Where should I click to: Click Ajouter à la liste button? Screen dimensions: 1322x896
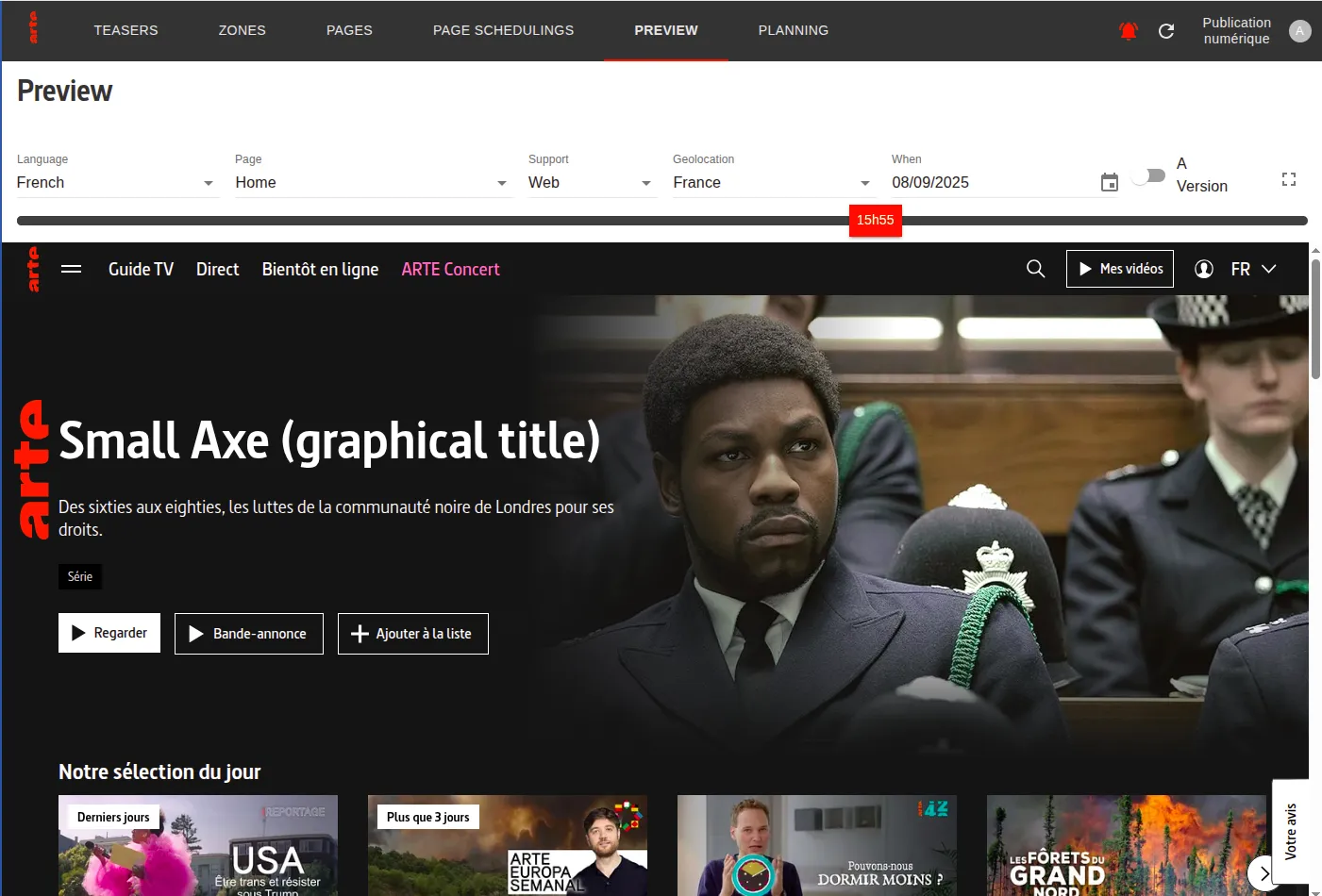pyautogui.click(x=413, y=633)
